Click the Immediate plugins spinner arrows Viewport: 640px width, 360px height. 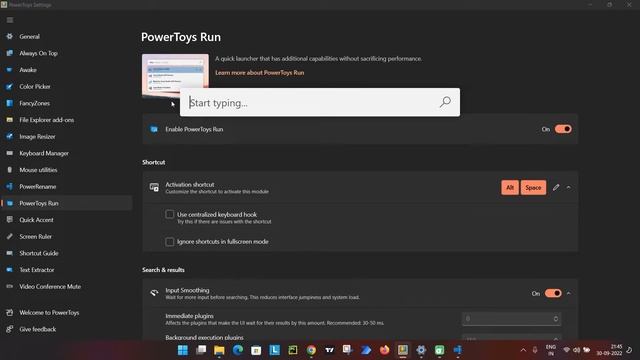[556, 319]
